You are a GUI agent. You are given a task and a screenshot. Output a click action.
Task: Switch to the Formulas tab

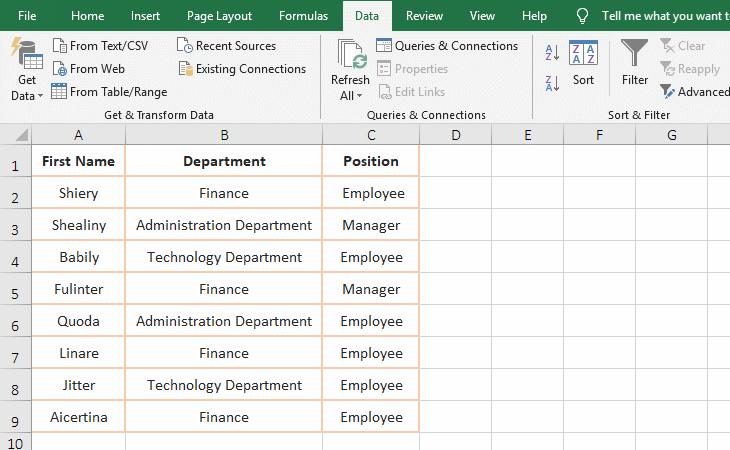click(302, 16)
